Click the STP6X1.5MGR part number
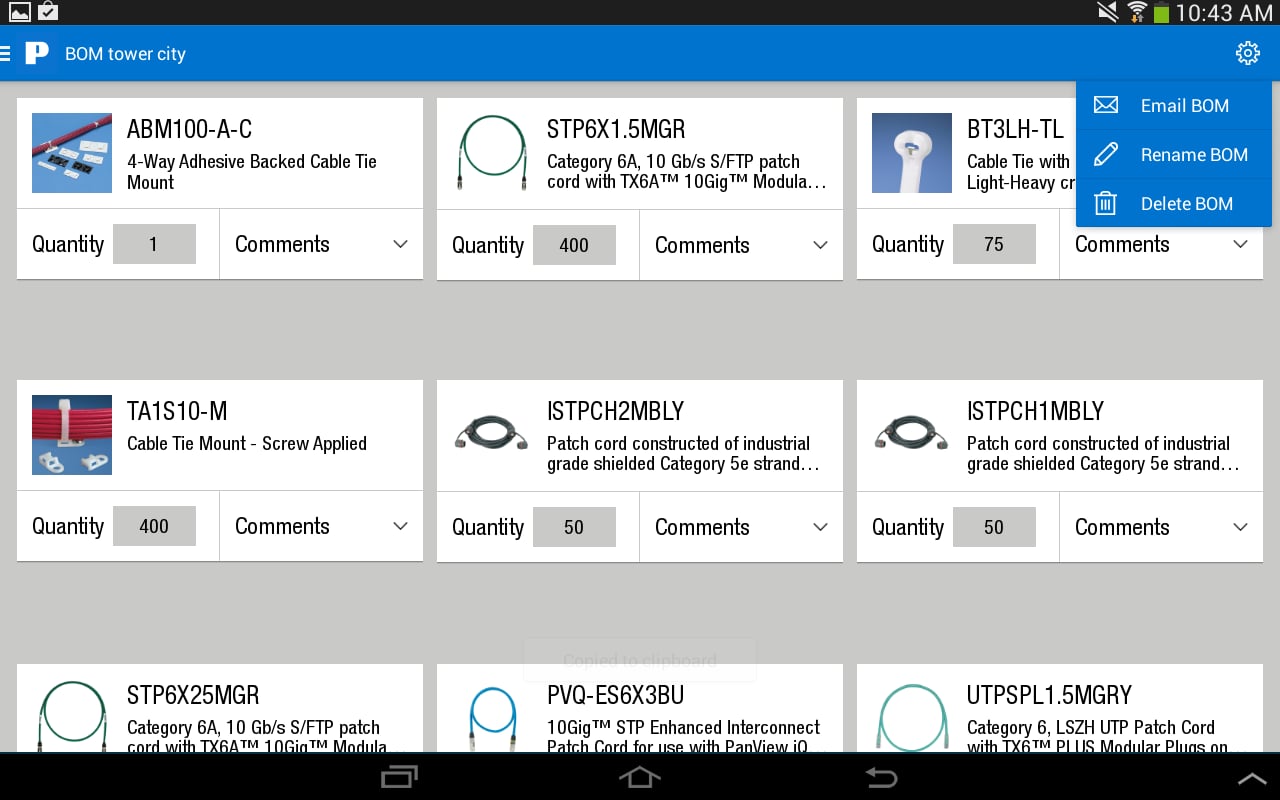The image size is (1280, 800). click(x=616, y=129)
